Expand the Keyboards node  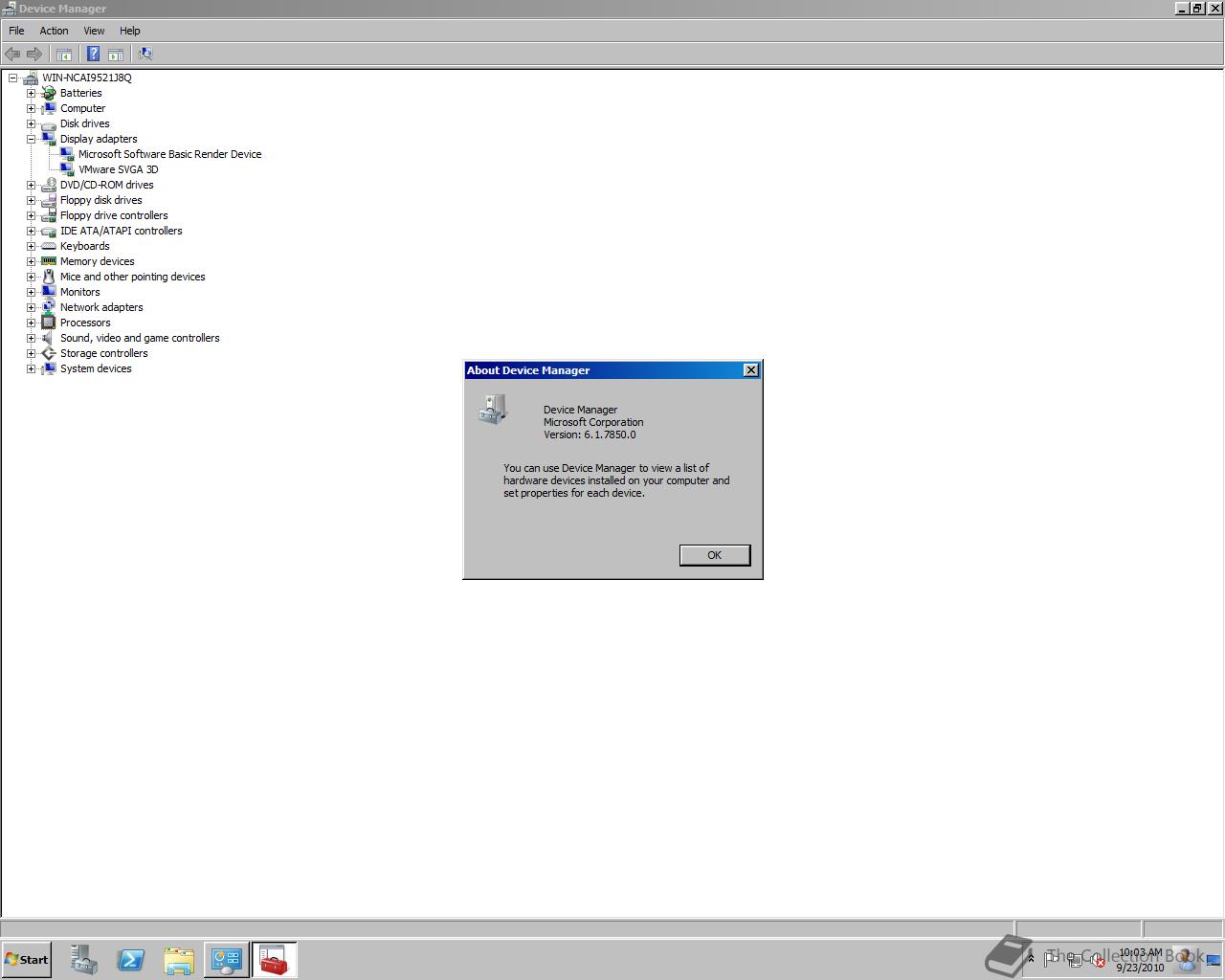click(x=31, y=246)
